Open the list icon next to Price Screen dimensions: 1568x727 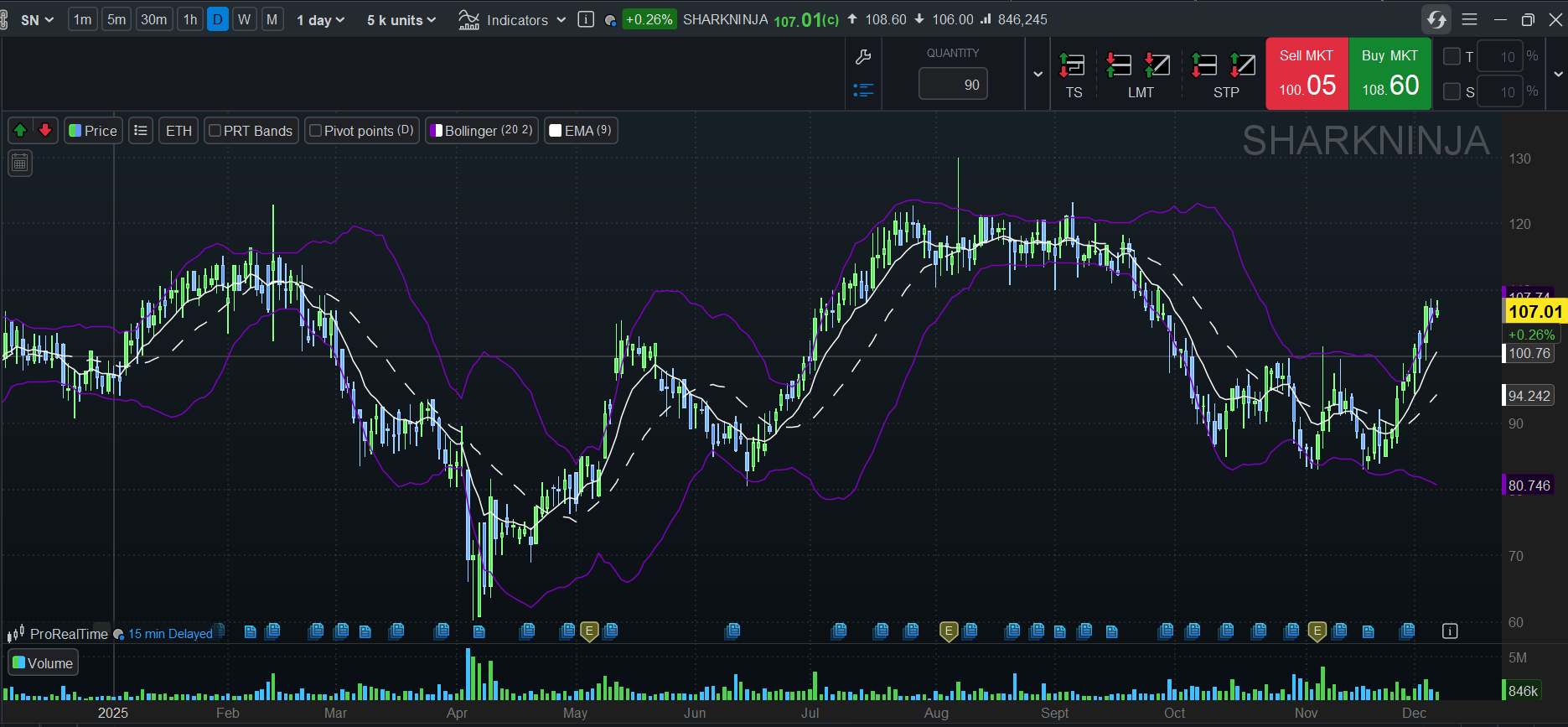pyautogui.click(x=141, y=131)
